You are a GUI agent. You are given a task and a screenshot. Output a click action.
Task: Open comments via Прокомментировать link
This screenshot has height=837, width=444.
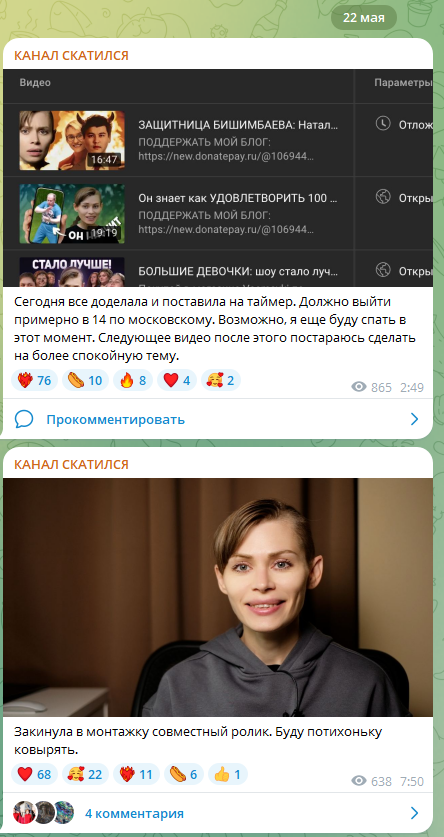point(115,420)
